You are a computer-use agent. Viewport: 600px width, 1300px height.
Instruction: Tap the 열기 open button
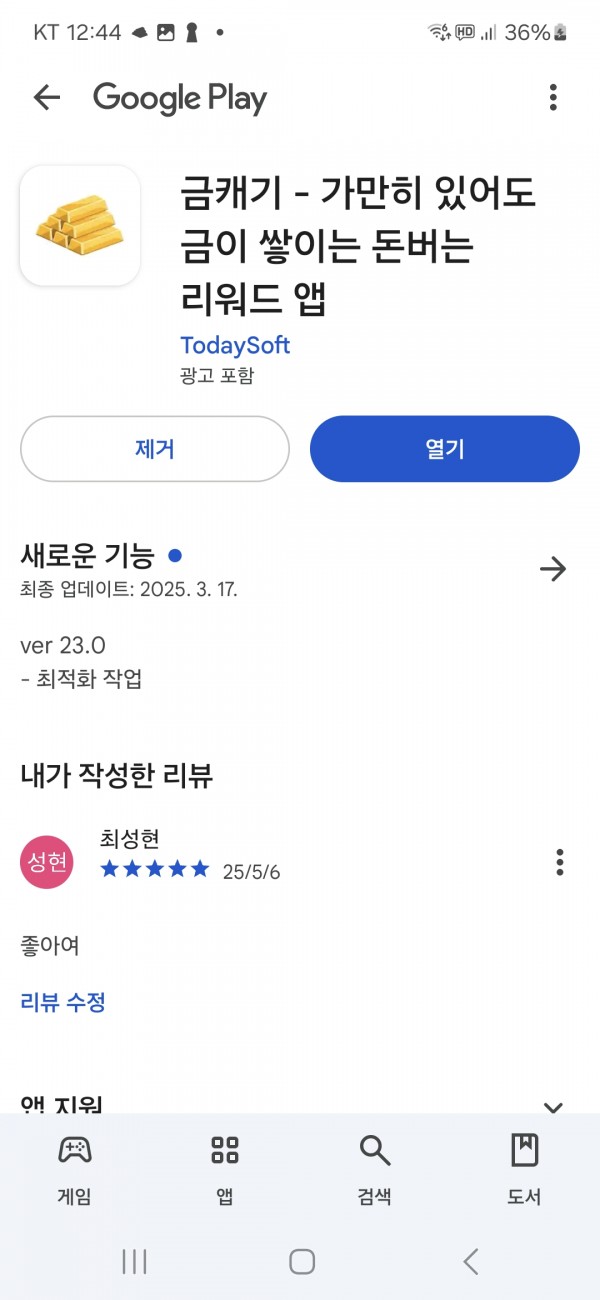click(x=445, y=449)
